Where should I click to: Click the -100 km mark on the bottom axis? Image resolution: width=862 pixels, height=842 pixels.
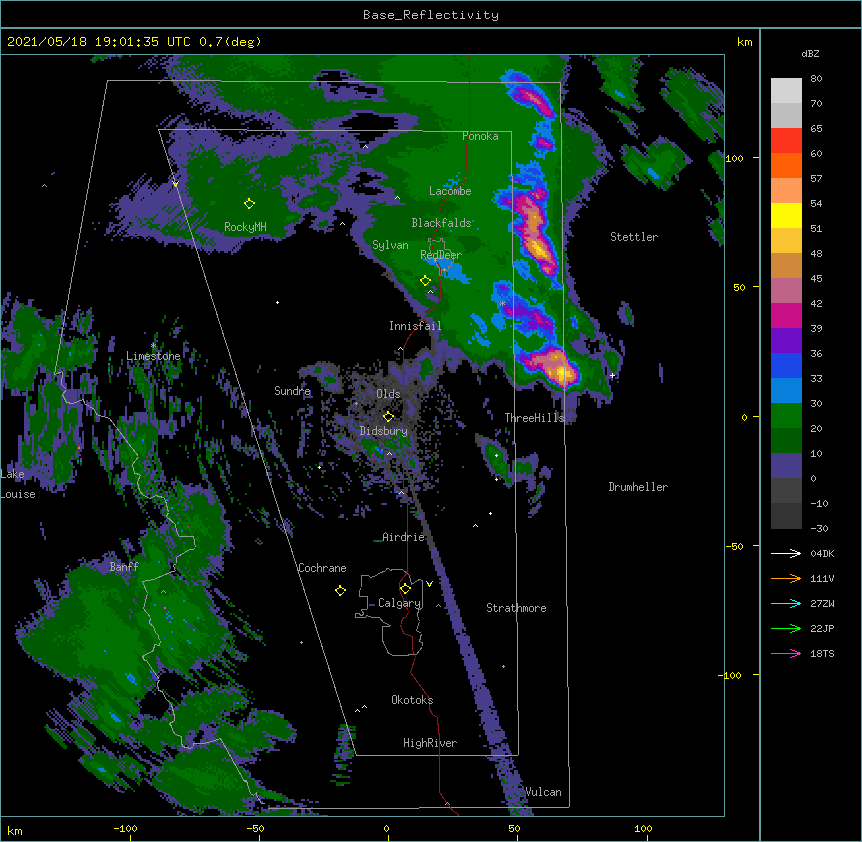point(125,829)
